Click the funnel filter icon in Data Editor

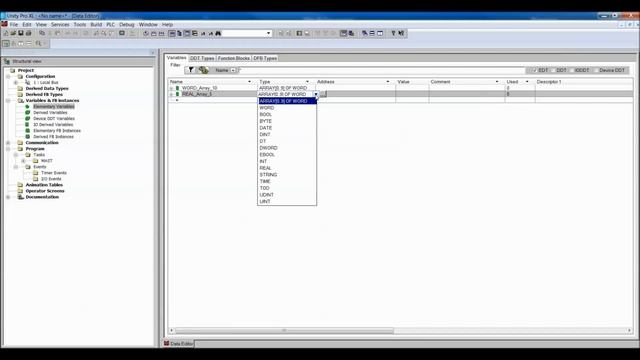click(x=191, y=70)
